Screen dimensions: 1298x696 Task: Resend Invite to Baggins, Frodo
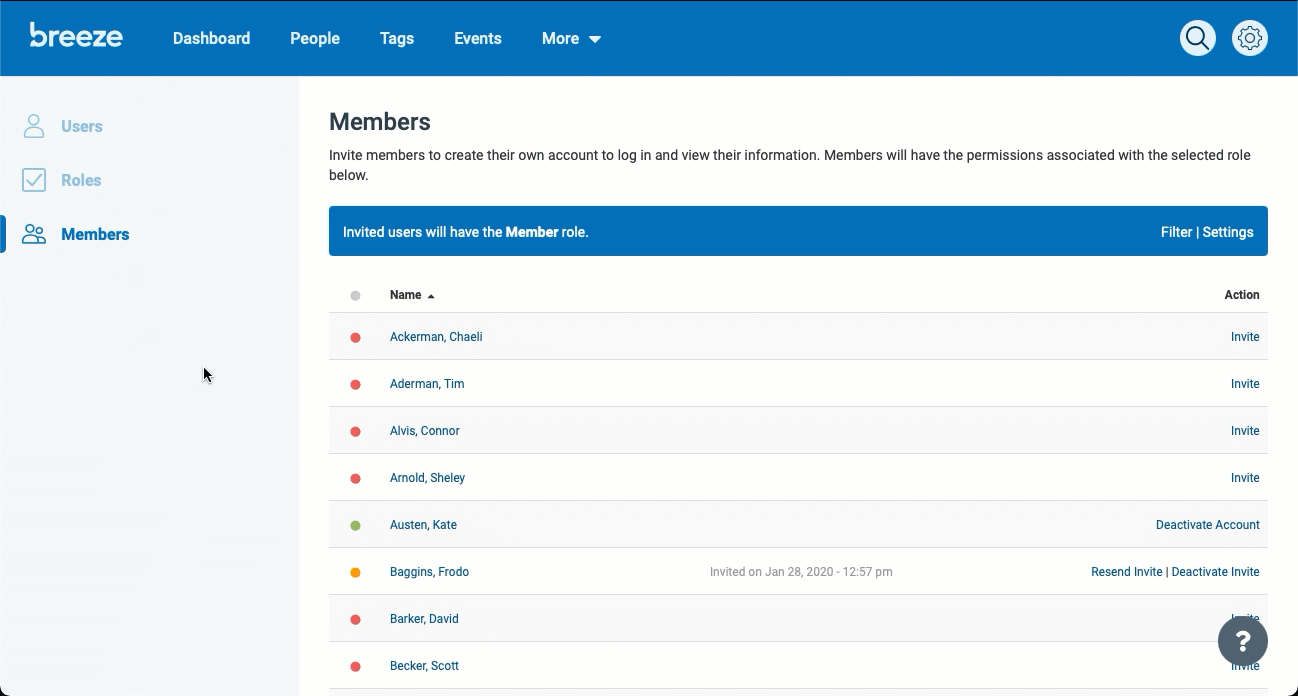[1127, 572]
